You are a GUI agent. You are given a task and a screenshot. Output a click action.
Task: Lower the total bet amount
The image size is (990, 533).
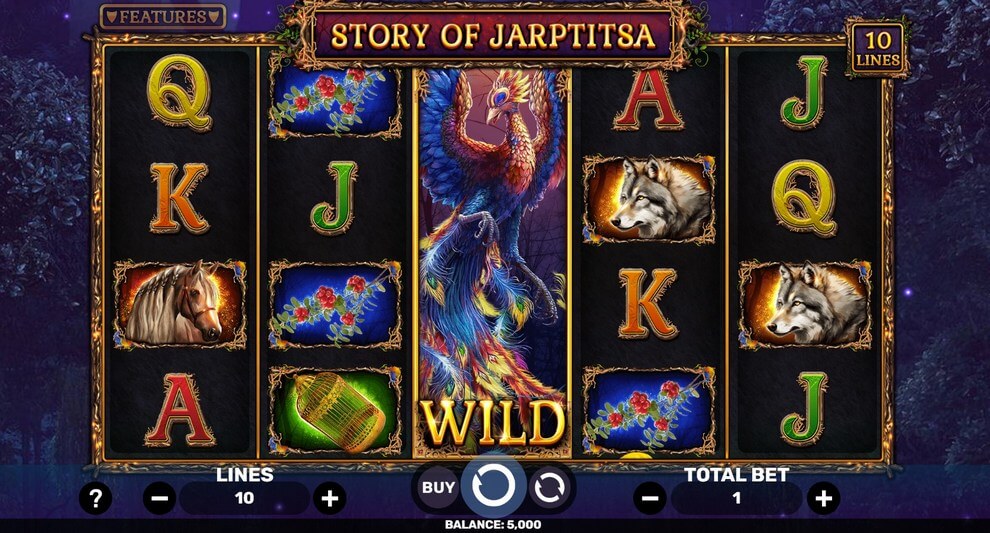[650, 499]
